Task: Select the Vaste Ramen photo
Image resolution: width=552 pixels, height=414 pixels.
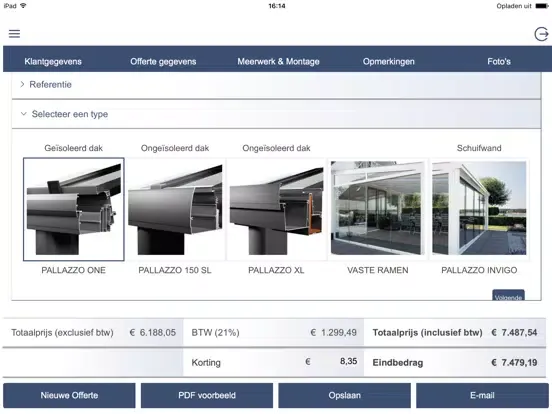Action: pyautogui.click(x=378, y=209)
